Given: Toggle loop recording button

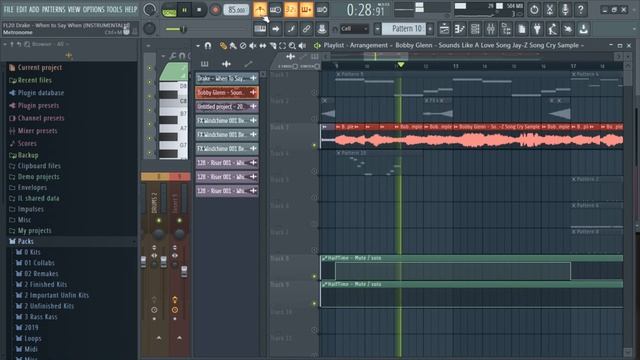Looking at the screenshot, I should [322, 9].
